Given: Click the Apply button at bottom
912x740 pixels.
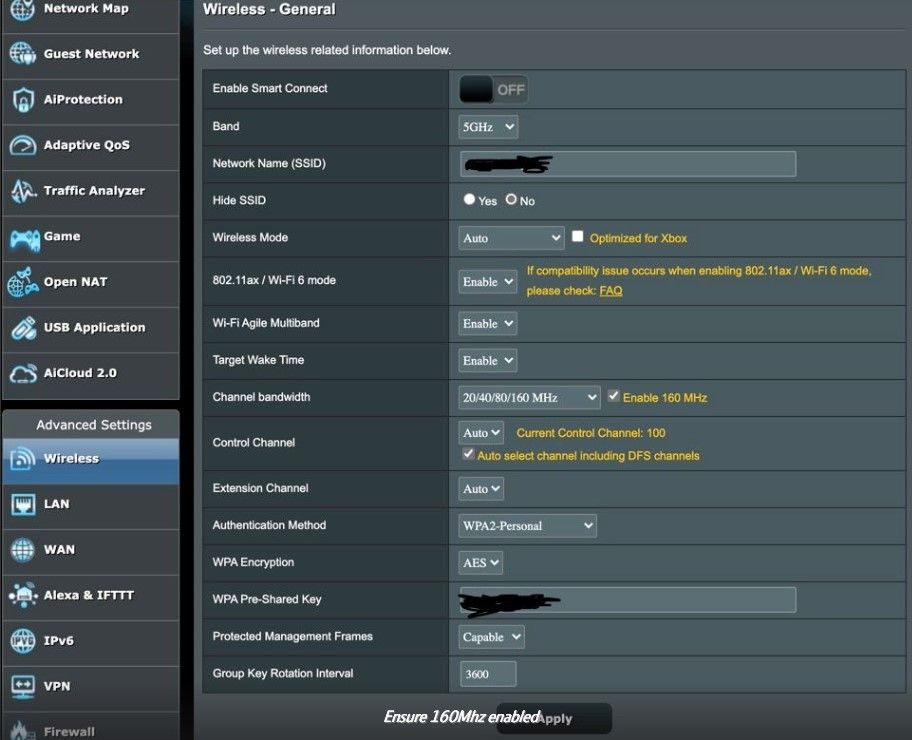Looking at the screenshot, I should (x=555, y=718).
